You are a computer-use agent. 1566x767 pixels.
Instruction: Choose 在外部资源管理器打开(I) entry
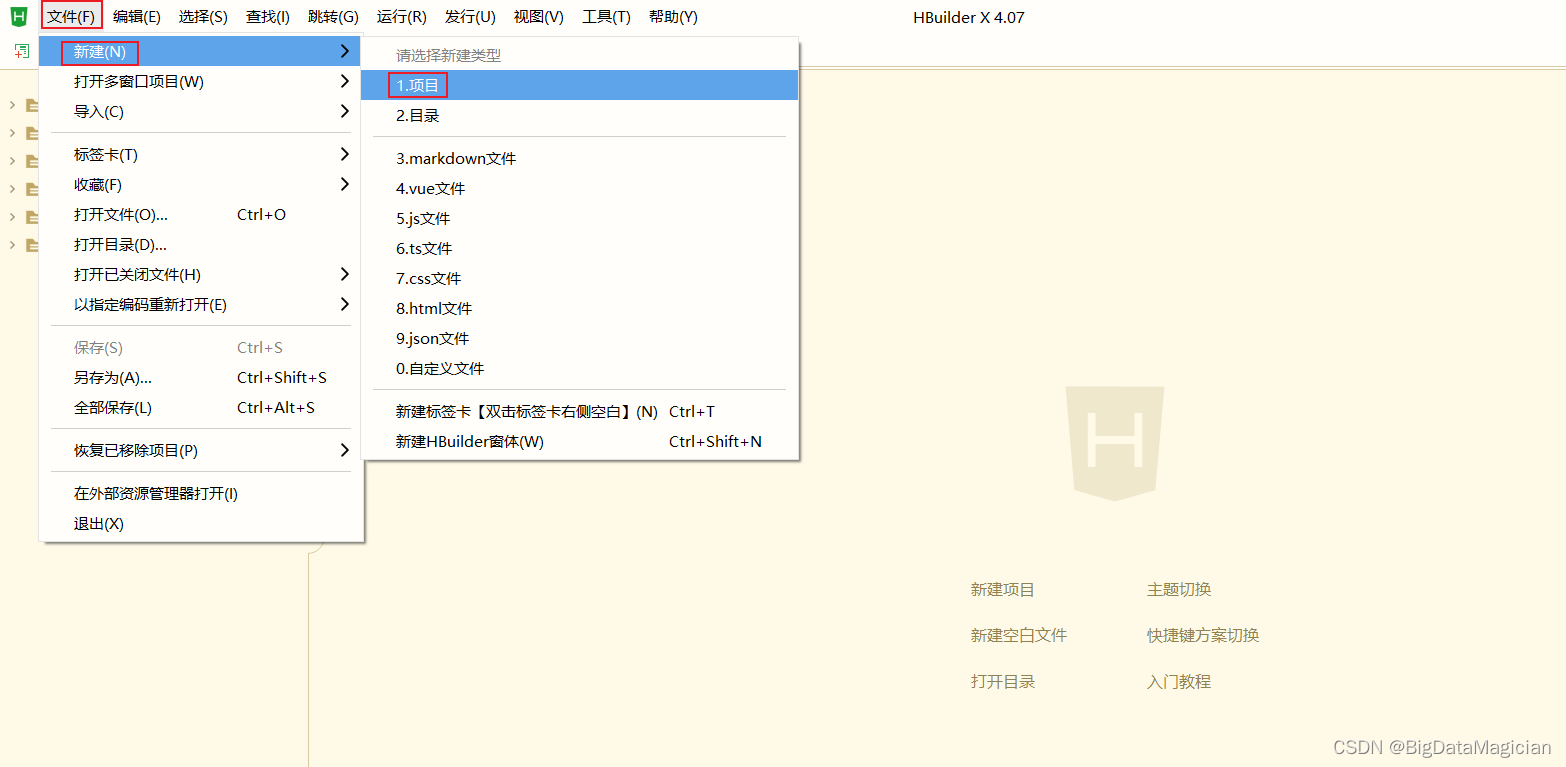point(200,494)
